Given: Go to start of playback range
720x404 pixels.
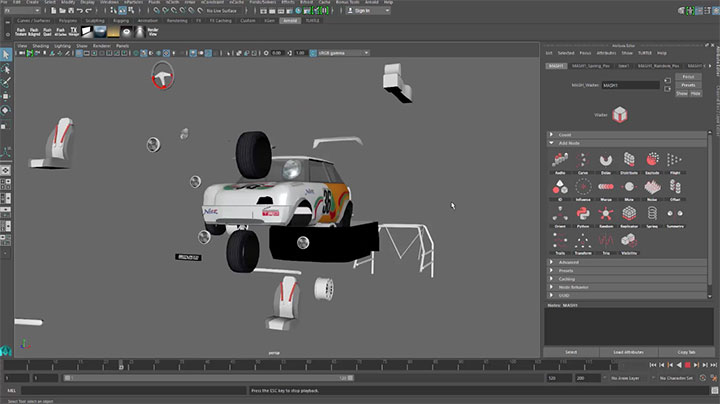Looking at the screenshot, I should click(652, 365).
